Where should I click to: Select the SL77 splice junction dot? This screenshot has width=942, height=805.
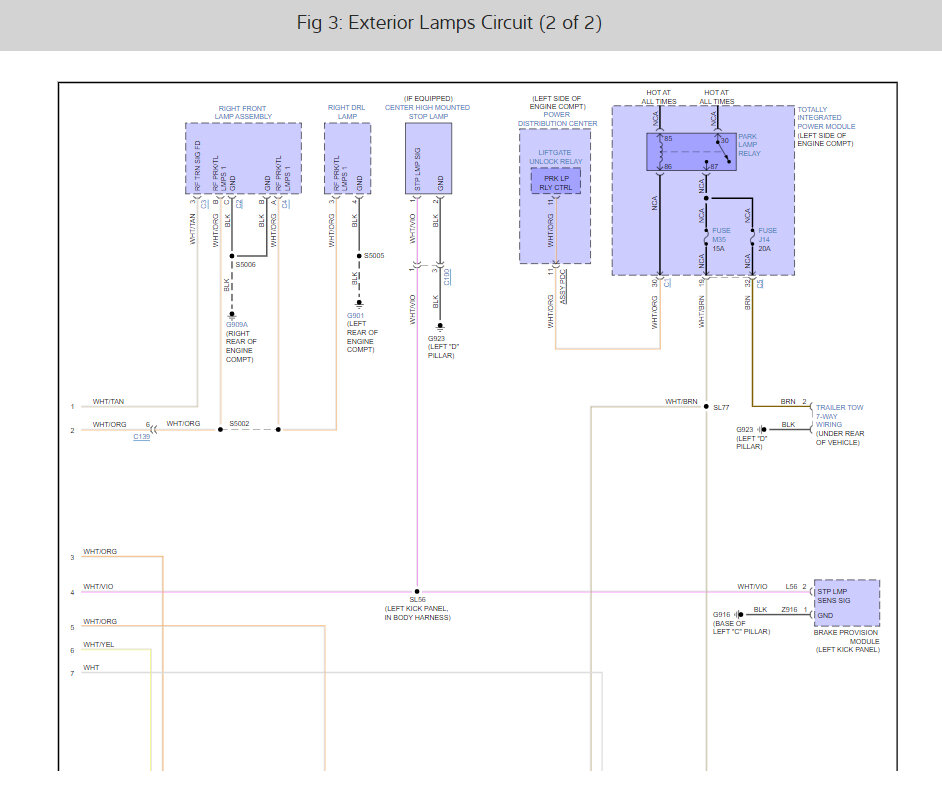[706, 407]
